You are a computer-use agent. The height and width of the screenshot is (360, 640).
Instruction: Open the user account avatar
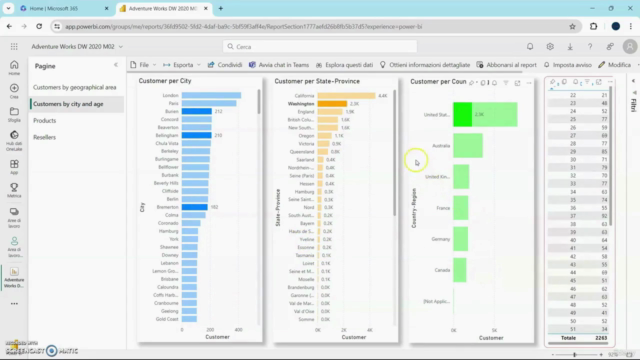630,47
